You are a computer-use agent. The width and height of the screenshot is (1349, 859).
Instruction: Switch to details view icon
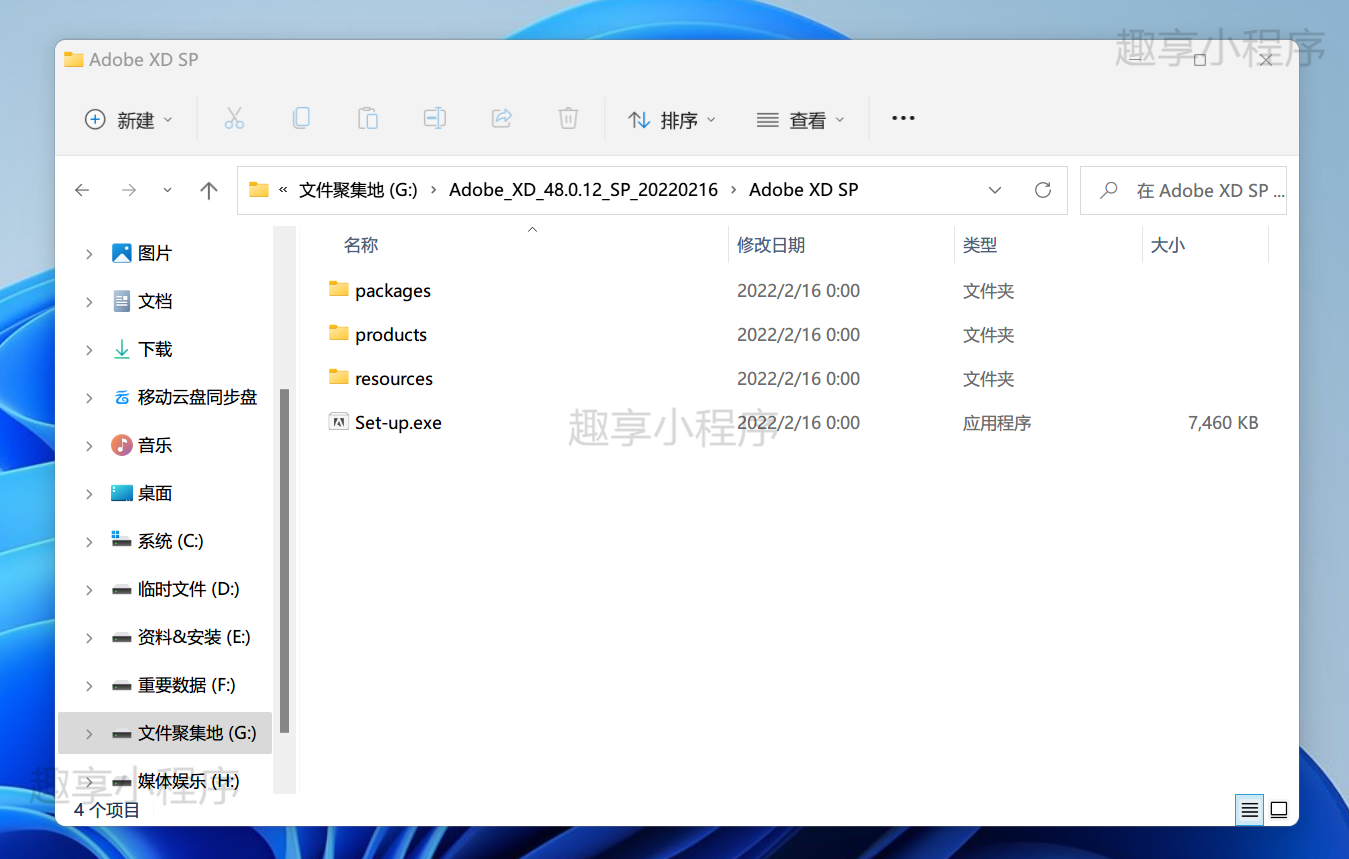pyautogui.click(x=1249, y=809)
